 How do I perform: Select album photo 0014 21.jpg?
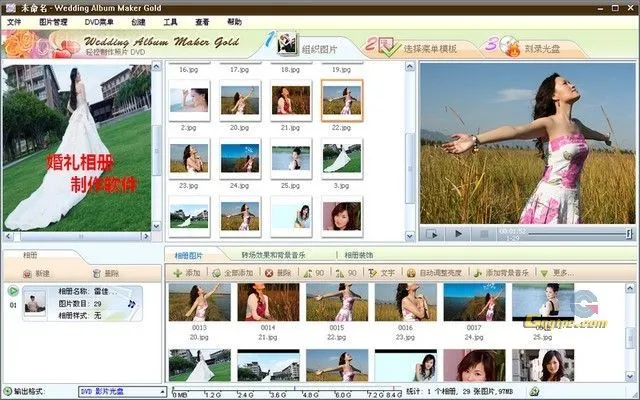click(x=268, y=302)
